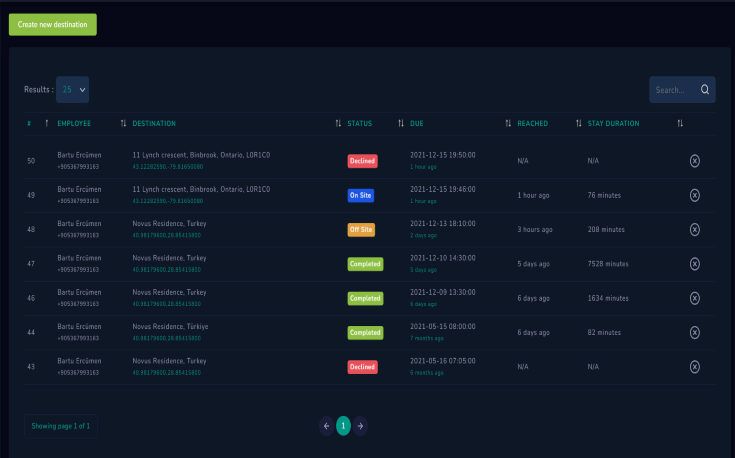Click the circled X on row 44
This screenshot has height=458, width=735.
tap(695, 332)
